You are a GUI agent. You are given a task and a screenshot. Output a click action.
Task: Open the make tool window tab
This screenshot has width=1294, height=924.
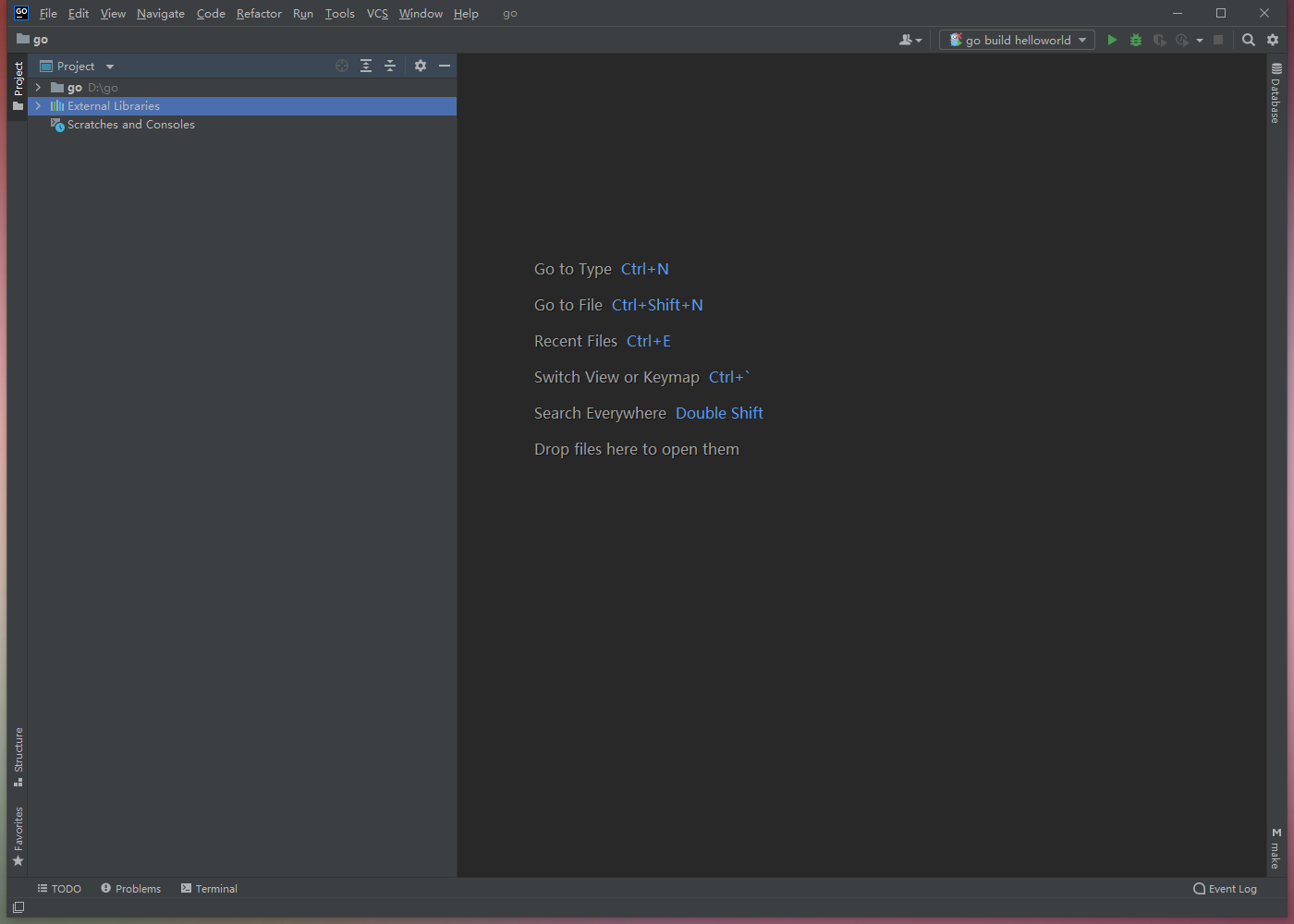(x=1276, y=848)
